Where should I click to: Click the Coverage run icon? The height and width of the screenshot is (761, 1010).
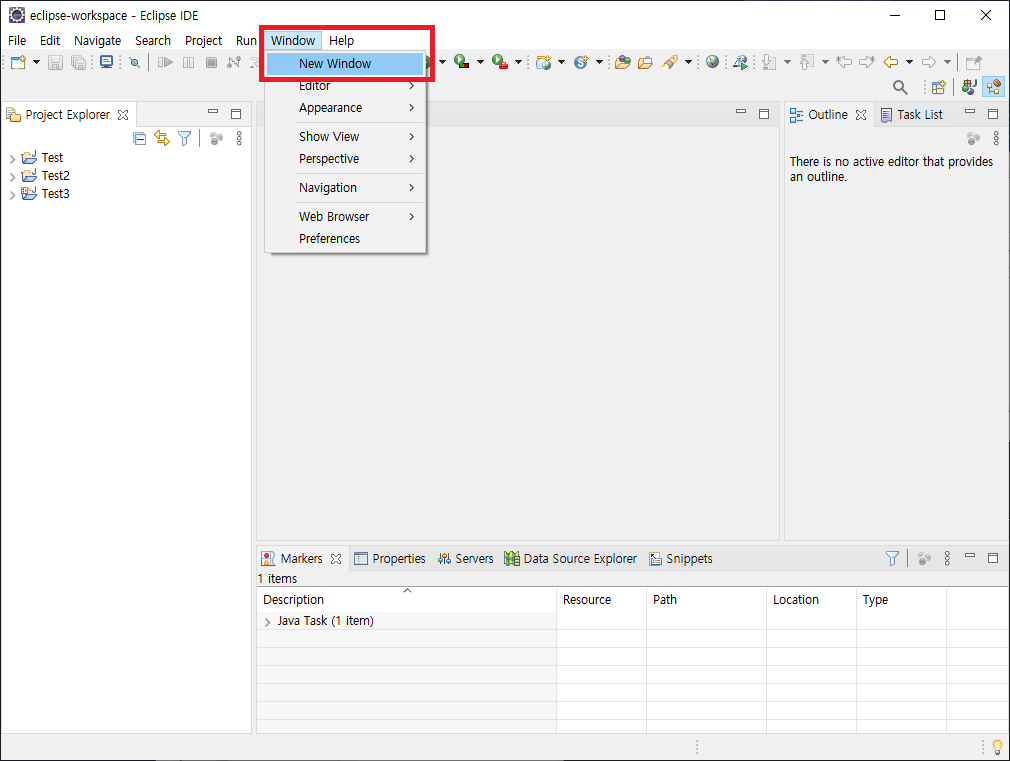click(x=461, y=62)
